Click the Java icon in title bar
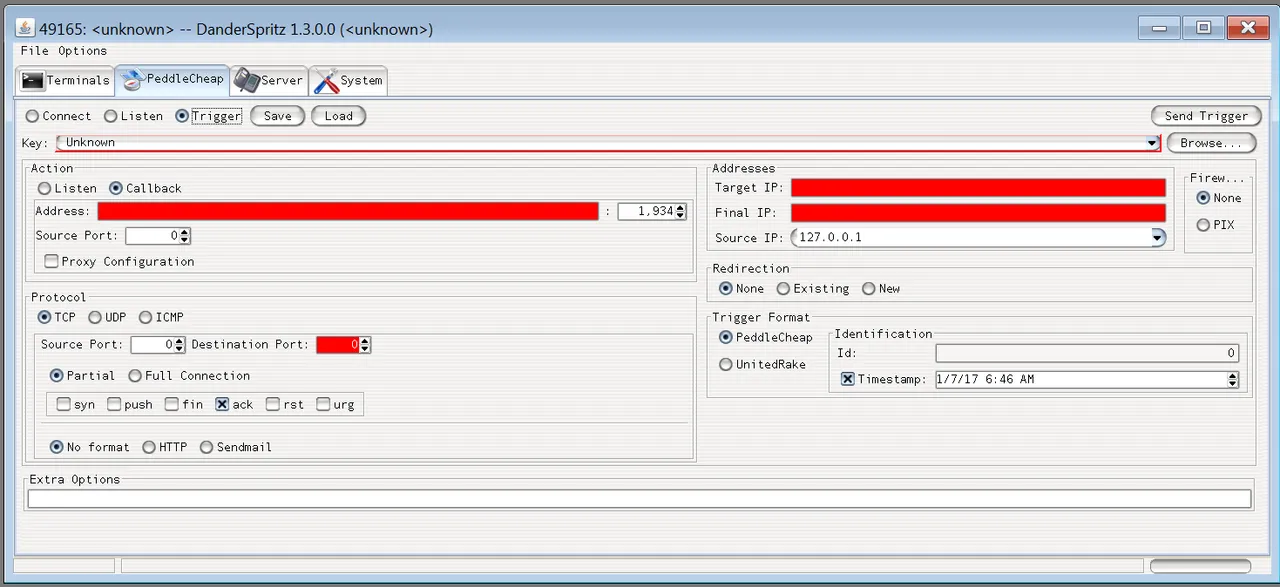Image resolution: width=1280 pixels, height=587 pixels. click(25, 28)
